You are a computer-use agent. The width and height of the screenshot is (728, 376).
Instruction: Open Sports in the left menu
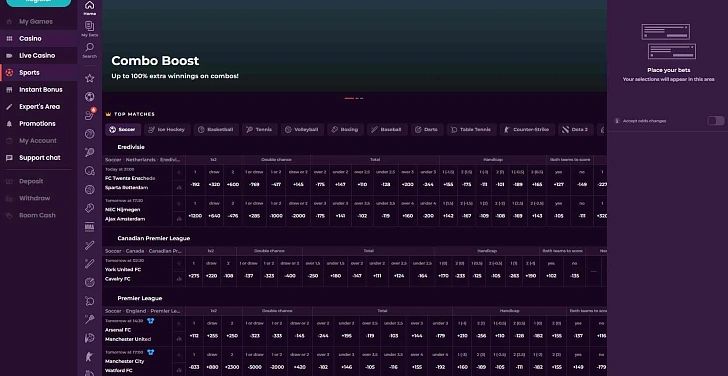[39, 72]
